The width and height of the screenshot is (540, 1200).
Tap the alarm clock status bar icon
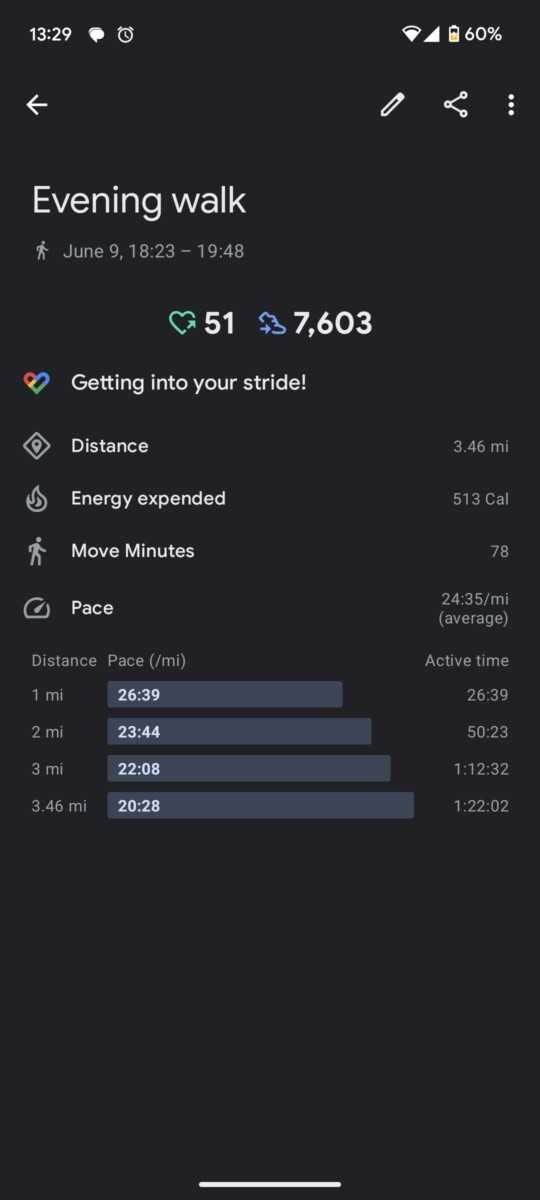[x=126, y=34]
